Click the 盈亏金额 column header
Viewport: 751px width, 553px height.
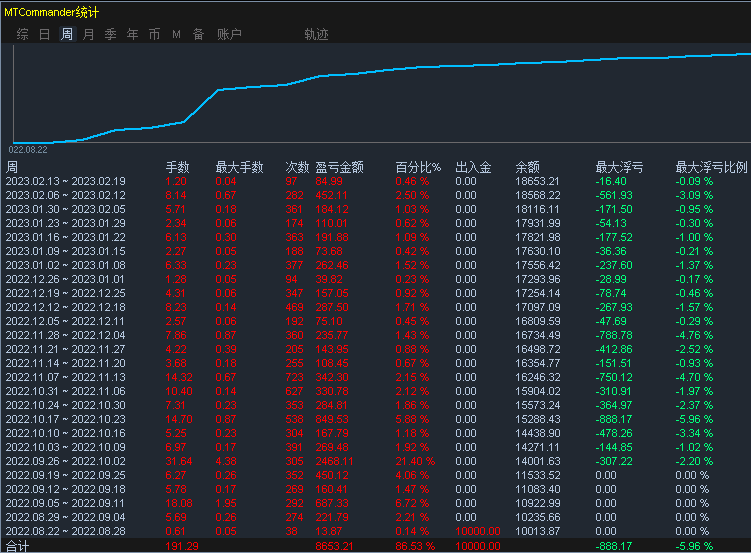pos(339,167)
